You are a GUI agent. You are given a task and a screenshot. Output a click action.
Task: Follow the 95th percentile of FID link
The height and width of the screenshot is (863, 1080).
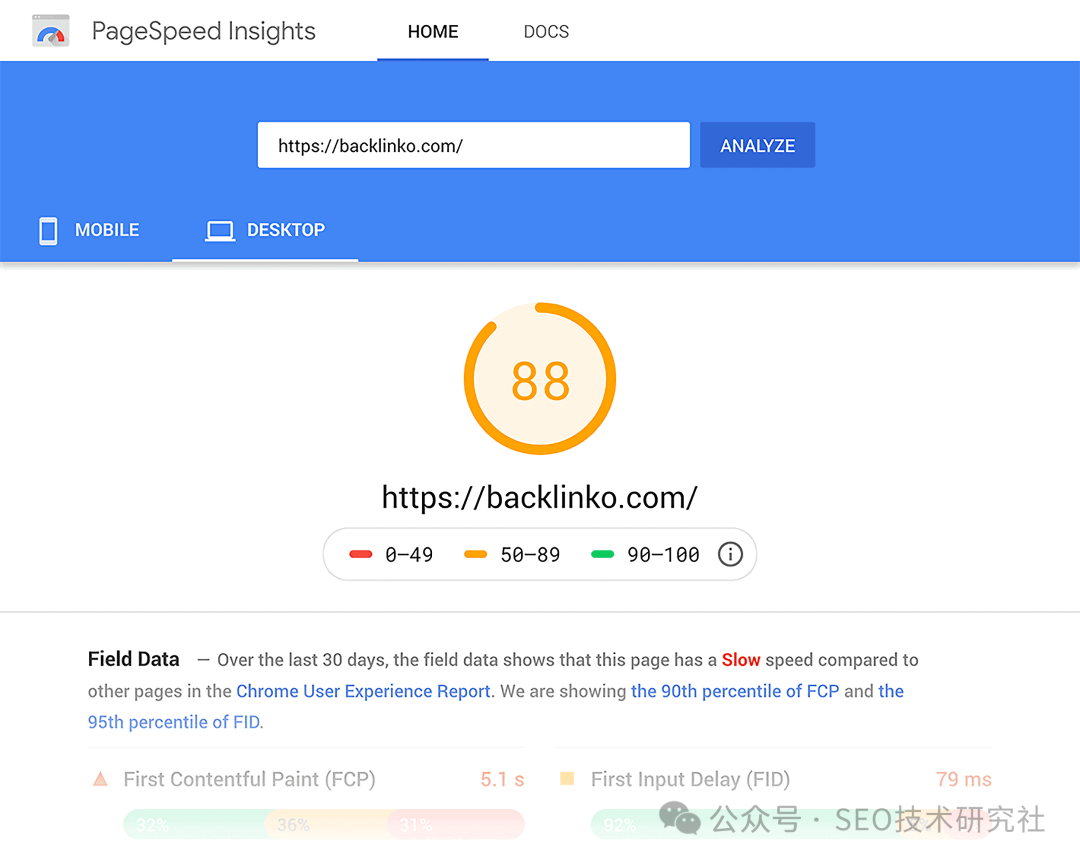coord(175,722)
